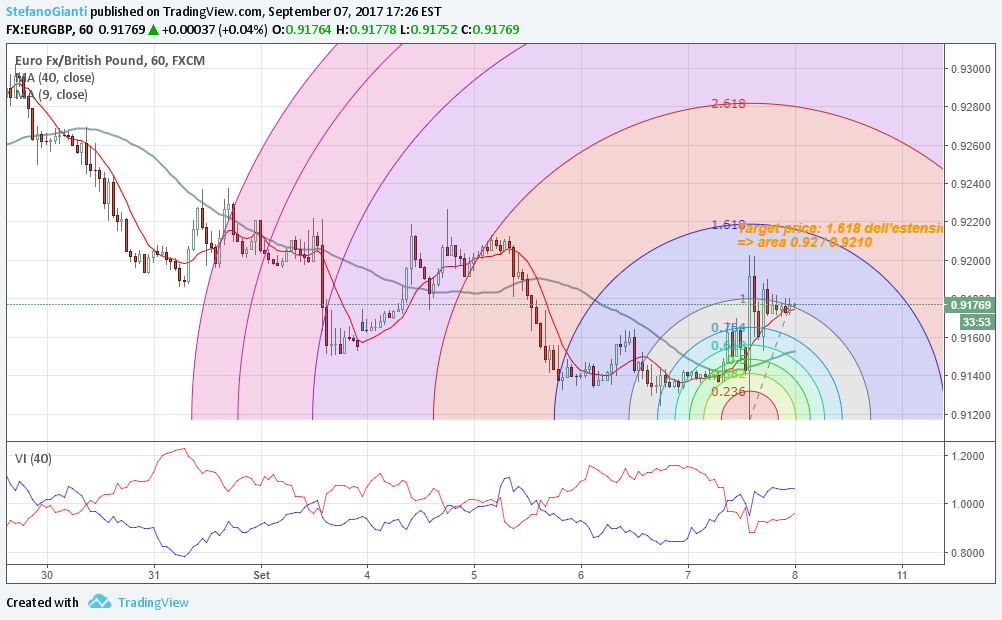Click the TradingView cloud logo icon
Viewport: 1002px width, 620px height.
pos(100,601)
